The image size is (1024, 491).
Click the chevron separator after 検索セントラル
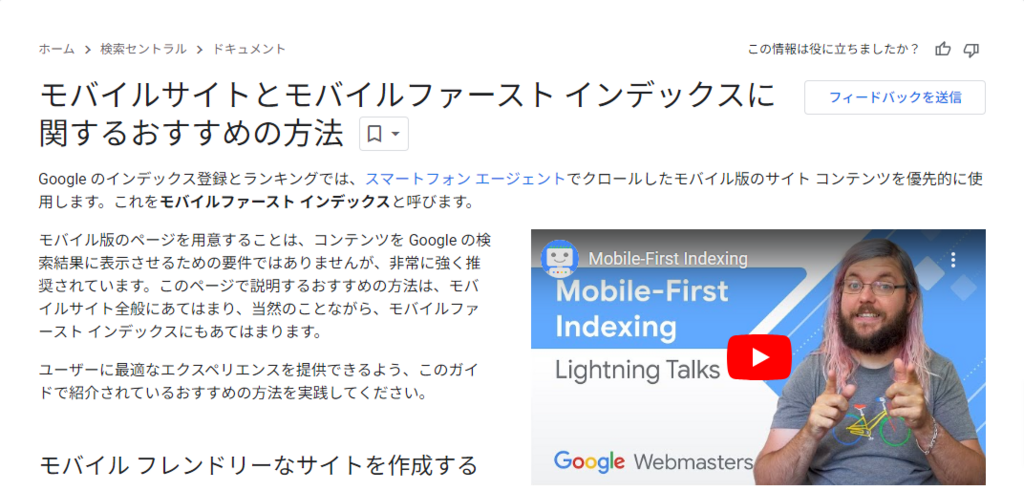(x=199, y=50)
